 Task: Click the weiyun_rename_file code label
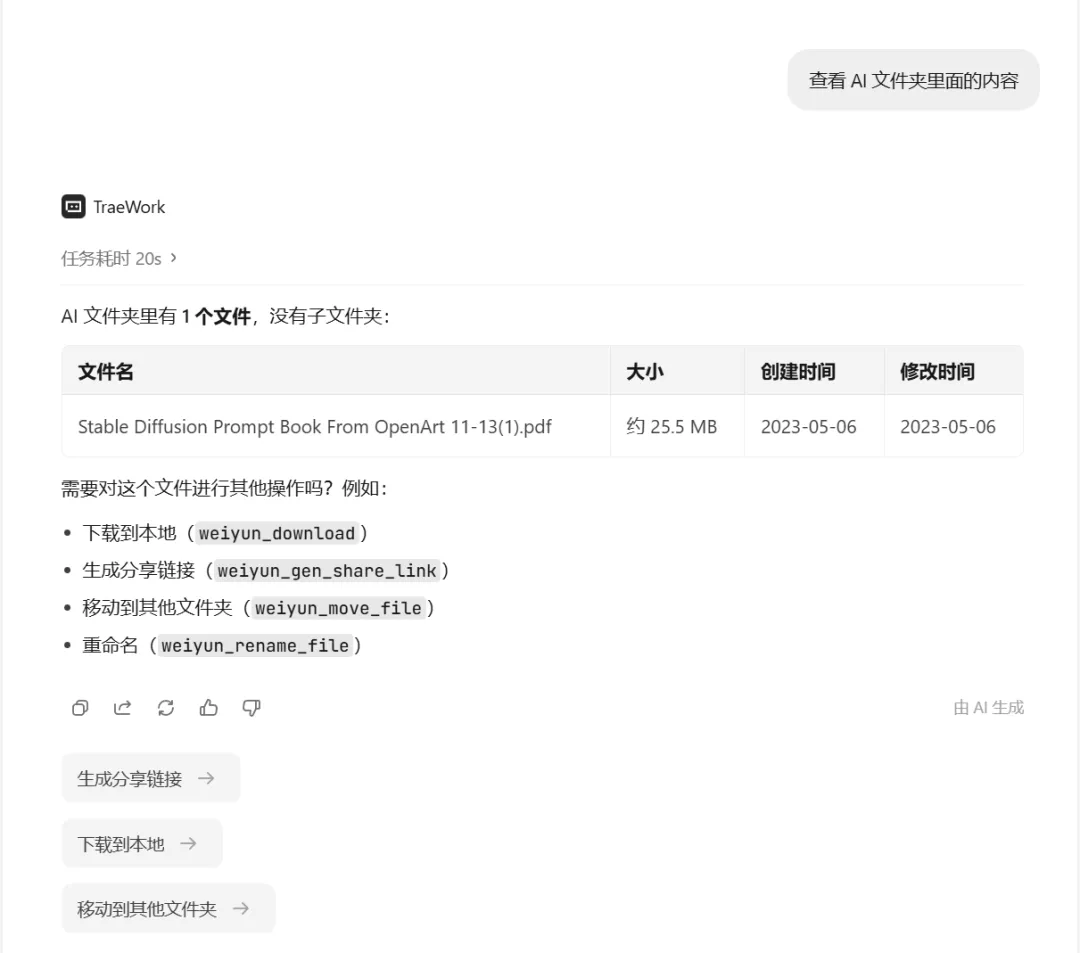coord(255,646)
